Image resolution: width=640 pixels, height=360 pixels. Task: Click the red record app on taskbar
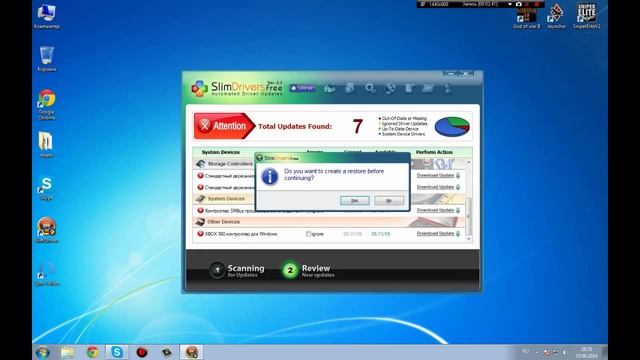142,352
